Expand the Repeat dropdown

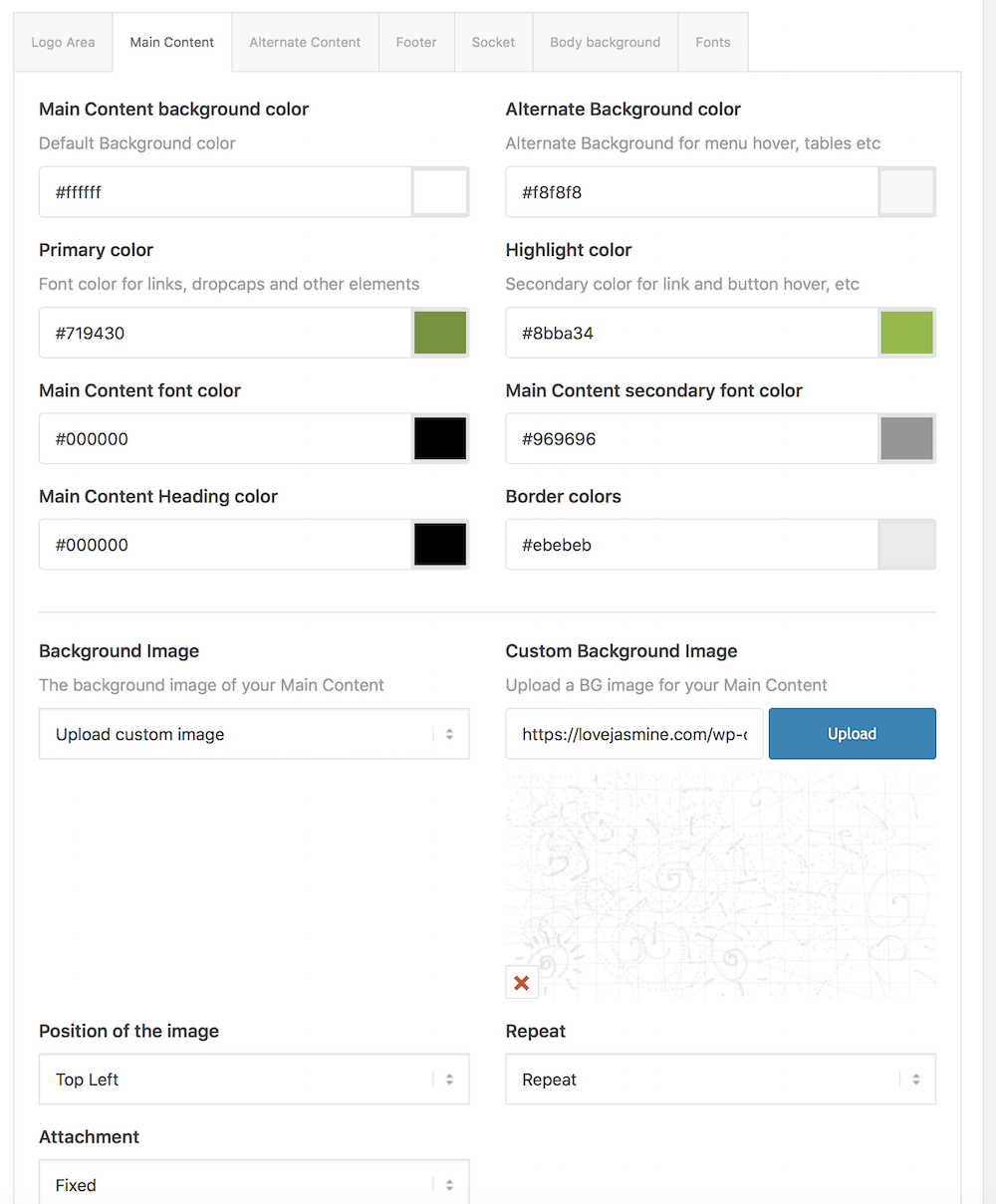pos(721,1080)
